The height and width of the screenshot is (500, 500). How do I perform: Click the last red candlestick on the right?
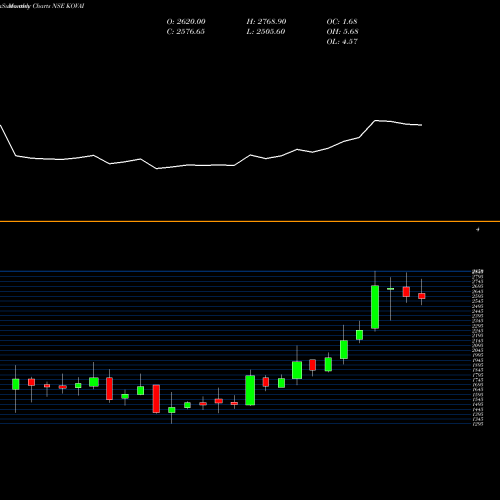pyautogui.click(x=422, y=296)
